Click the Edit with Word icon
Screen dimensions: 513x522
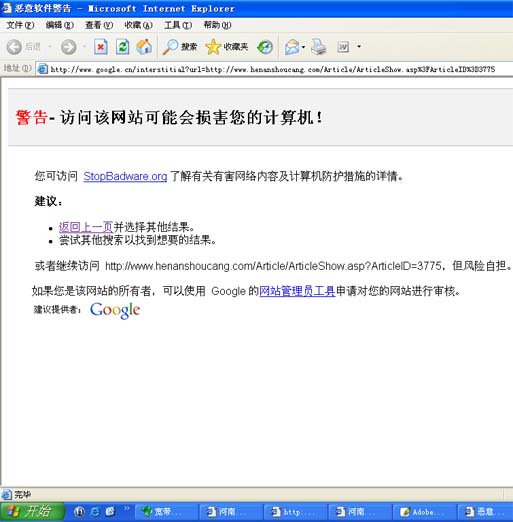pyautogui.click(x=343, y=47)
